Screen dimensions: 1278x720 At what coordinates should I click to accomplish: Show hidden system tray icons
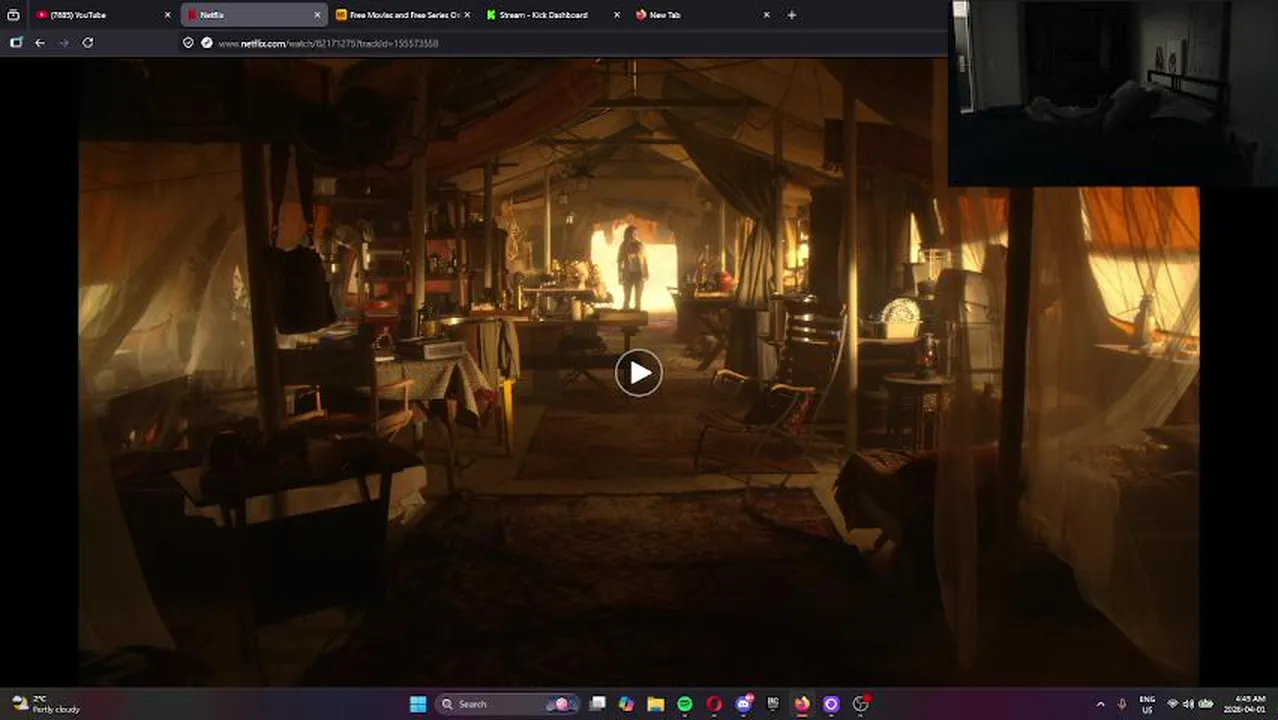[1101, 704]
